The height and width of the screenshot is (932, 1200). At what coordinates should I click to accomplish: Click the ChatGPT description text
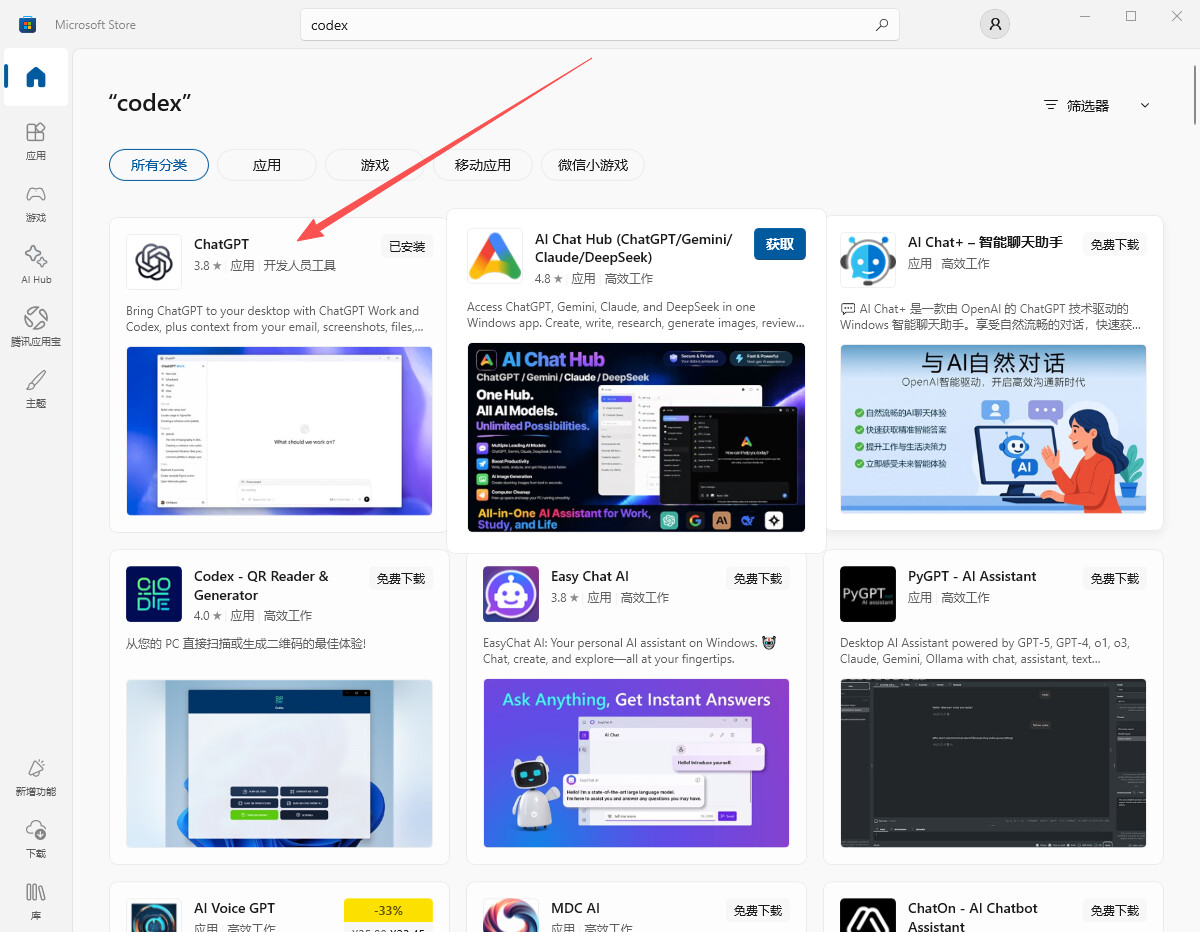coord(273,319)
